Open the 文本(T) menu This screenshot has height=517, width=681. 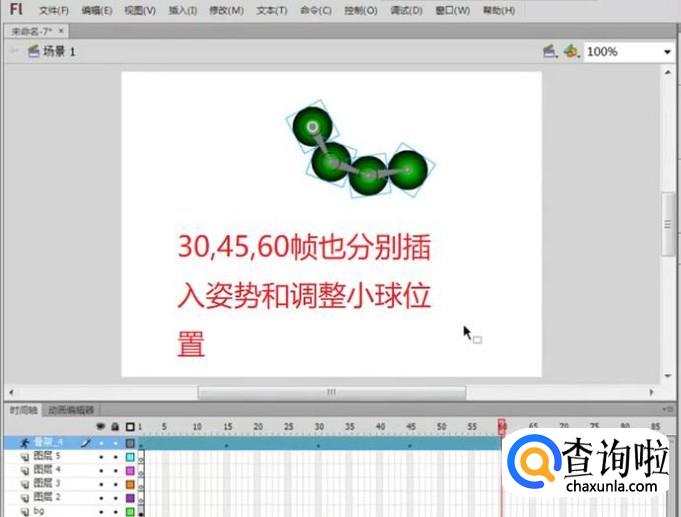coord(272,10)
